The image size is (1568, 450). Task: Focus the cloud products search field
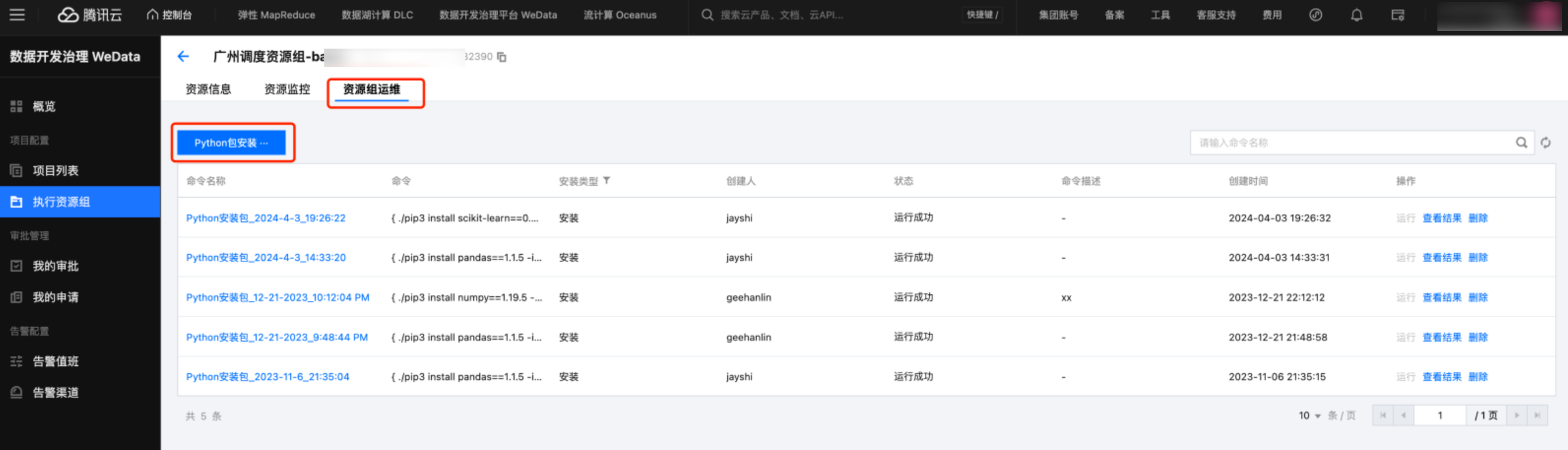tap(781, 14)
